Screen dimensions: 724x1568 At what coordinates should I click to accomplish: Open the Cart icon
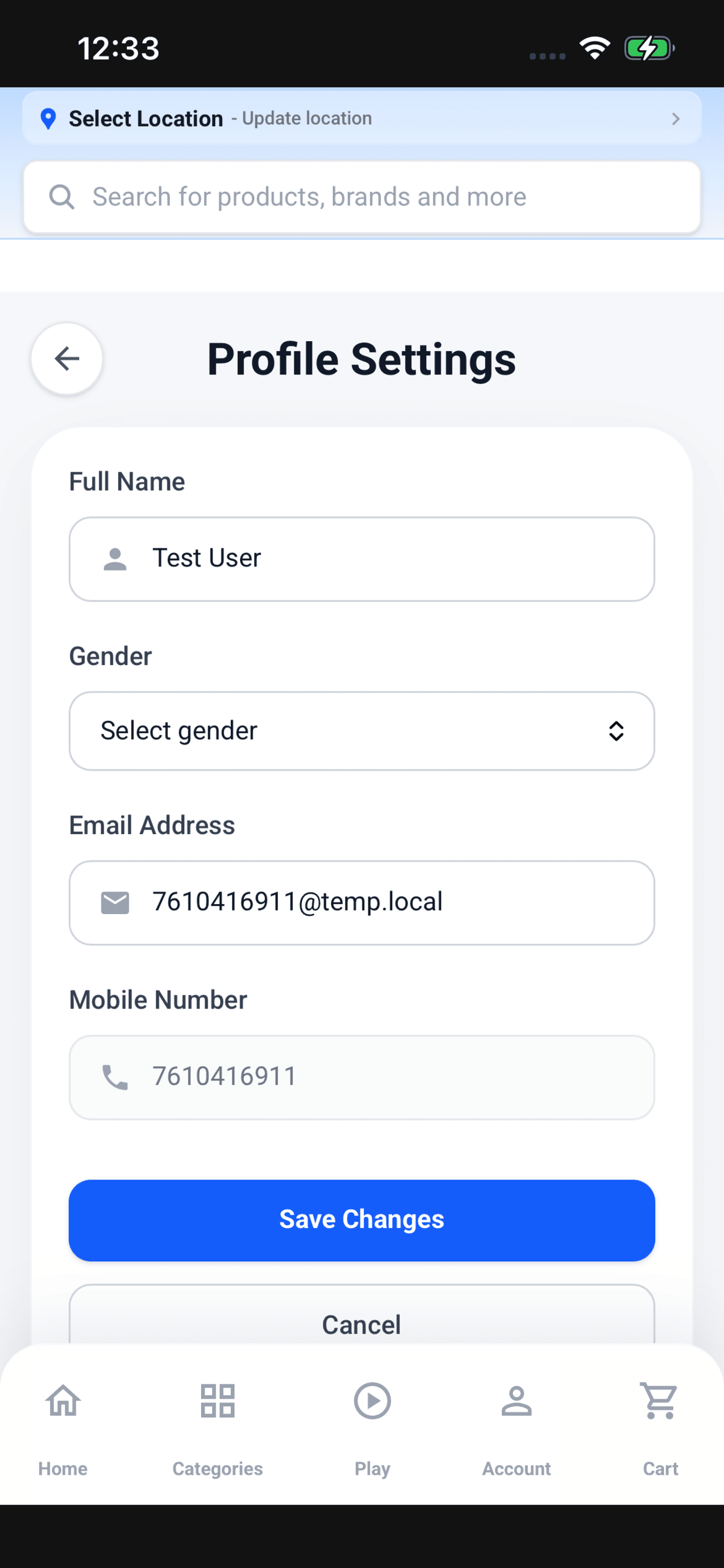click(659, 1400)
